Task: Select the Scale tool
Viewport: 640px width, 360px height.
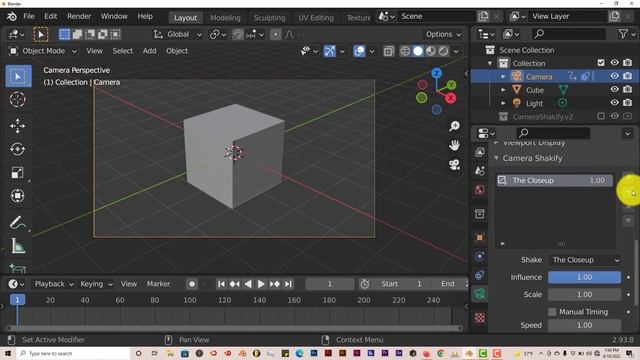Action: tap(18, 172)
